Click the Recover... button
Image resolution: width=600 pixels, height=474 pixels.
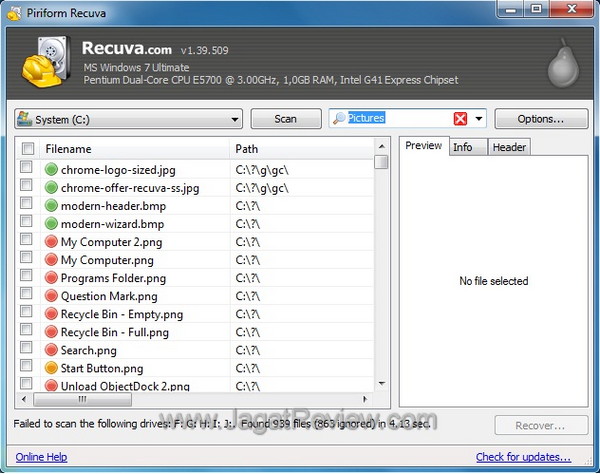click(x=541, y=425)
